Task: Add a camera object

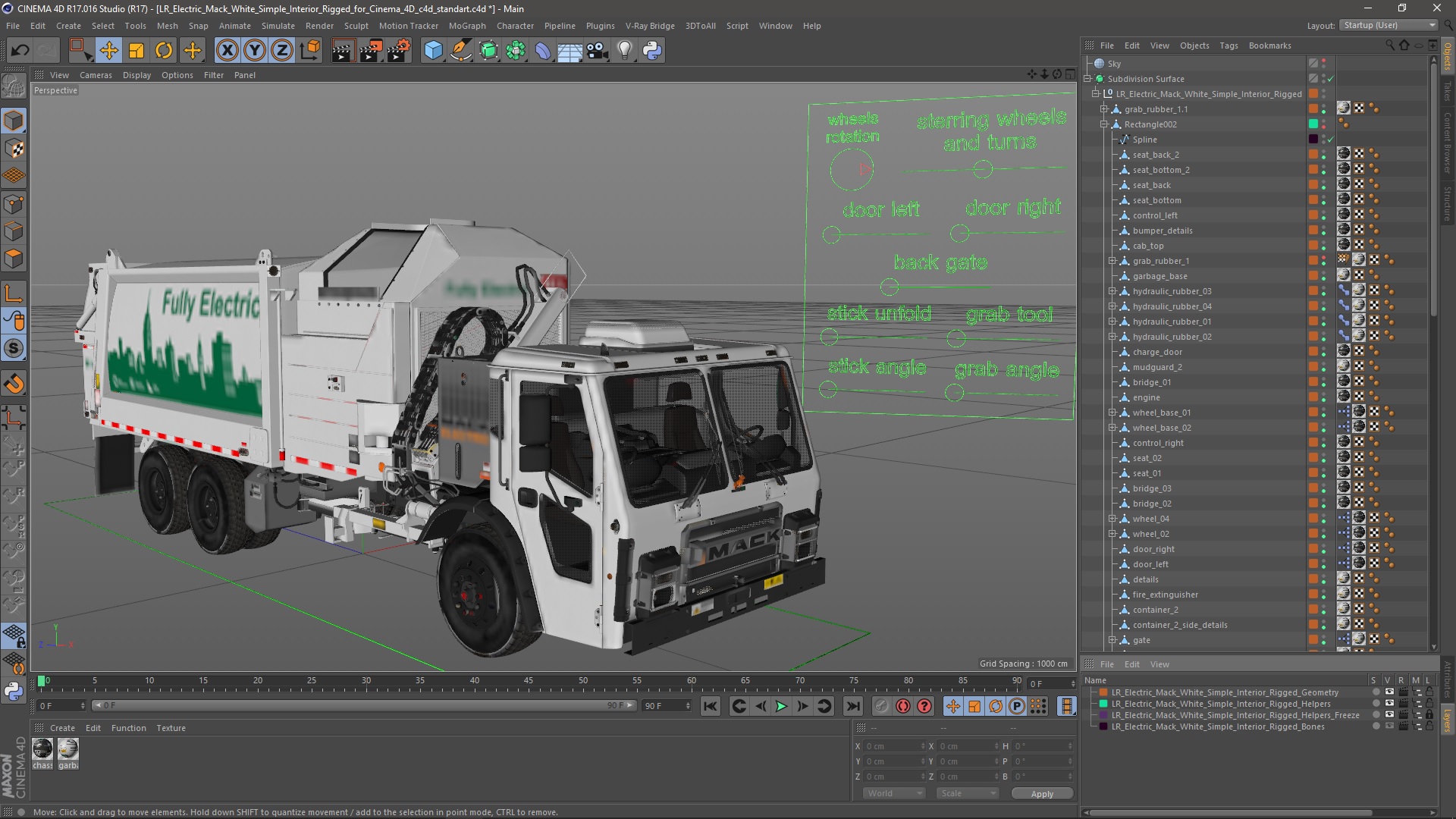Action: coord(598,50)
